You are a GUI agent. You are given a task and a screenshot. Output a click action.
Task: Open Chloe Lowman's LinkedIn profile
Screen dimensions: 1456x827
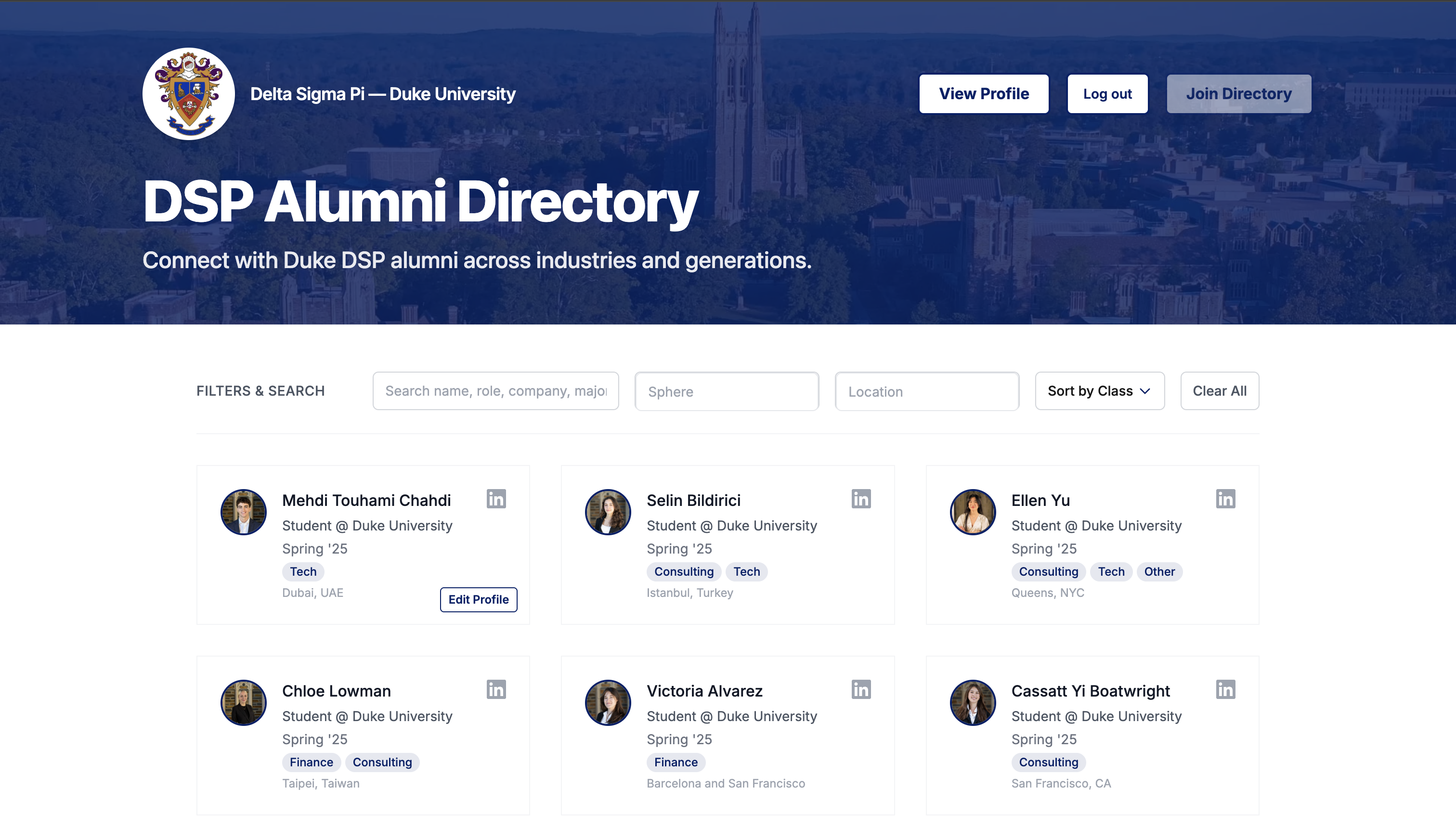pos(495,689)
